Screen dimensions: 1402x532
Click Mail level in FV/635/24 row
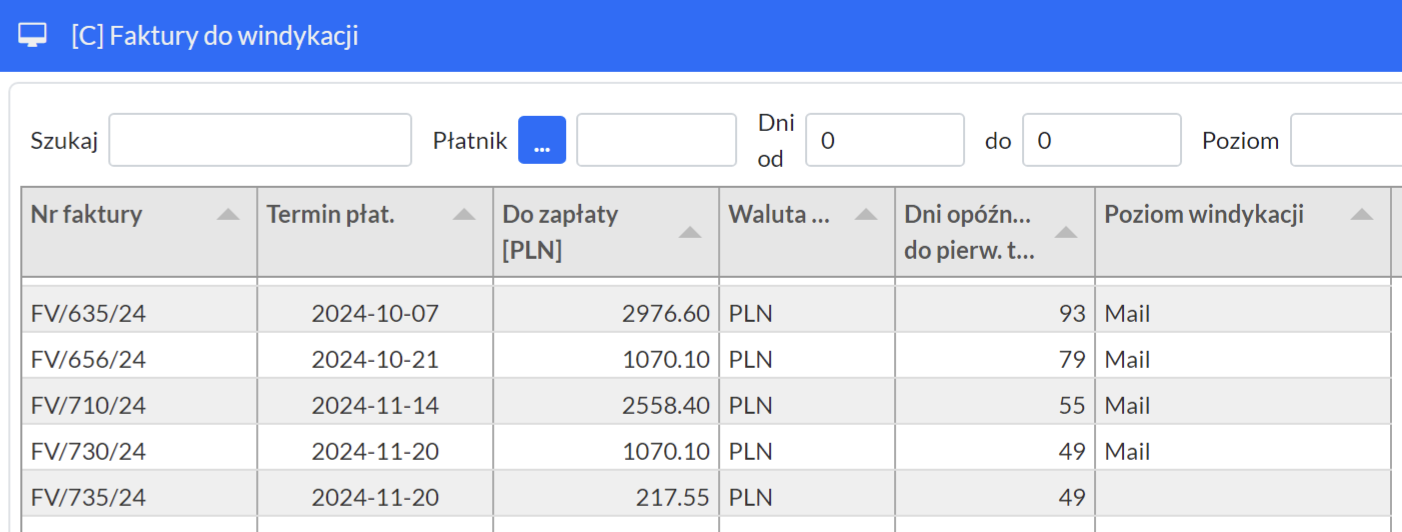pyautogui.click(x=1127, y=314)
